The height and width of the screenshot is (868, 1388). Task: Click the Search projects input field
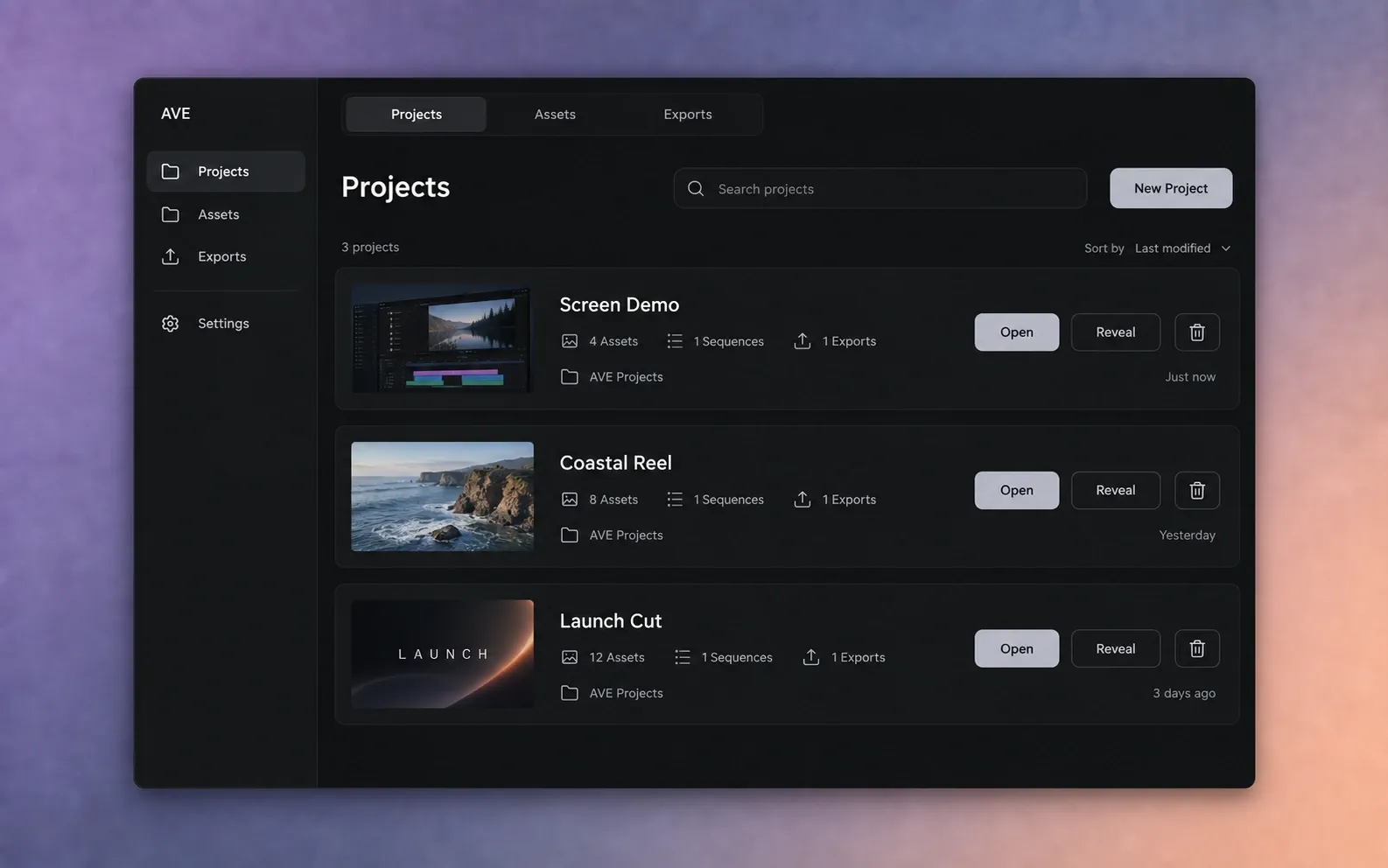click(880, 189)
